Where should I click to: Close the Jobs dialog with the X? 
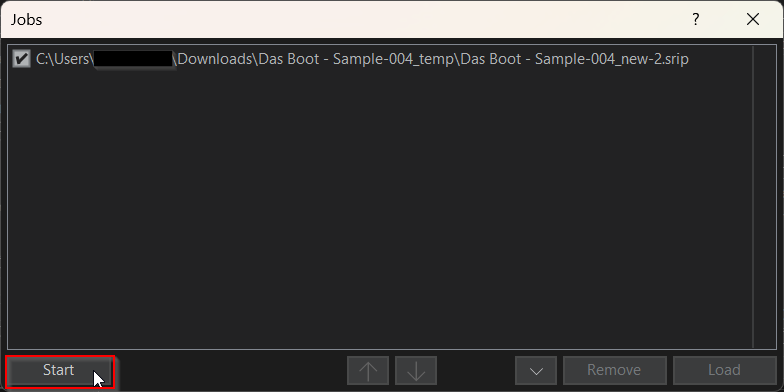[x=752, y=20]
